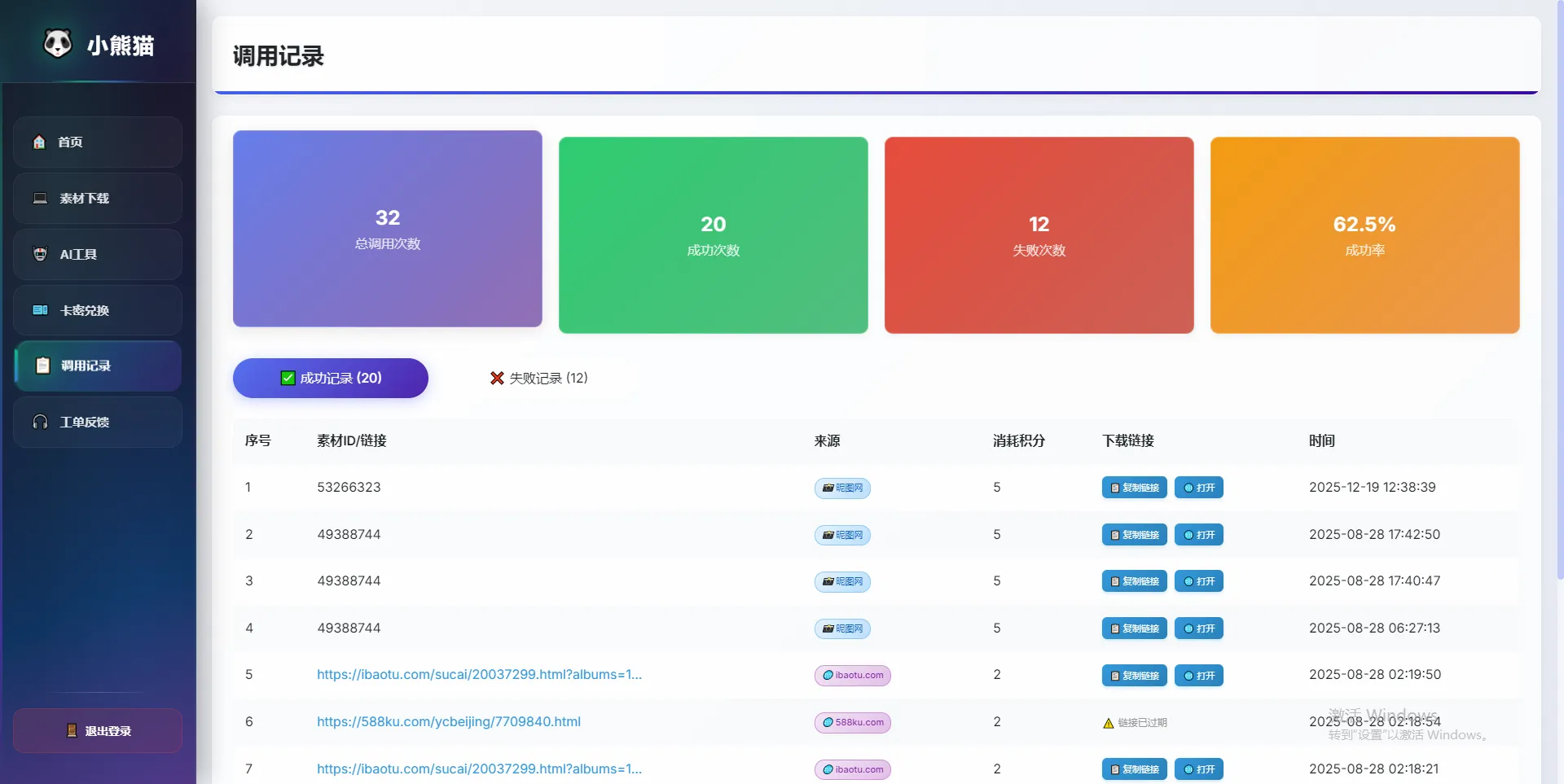Click the panda logo icon
The width and height of the screenshot is (1564, 784).
58,44
